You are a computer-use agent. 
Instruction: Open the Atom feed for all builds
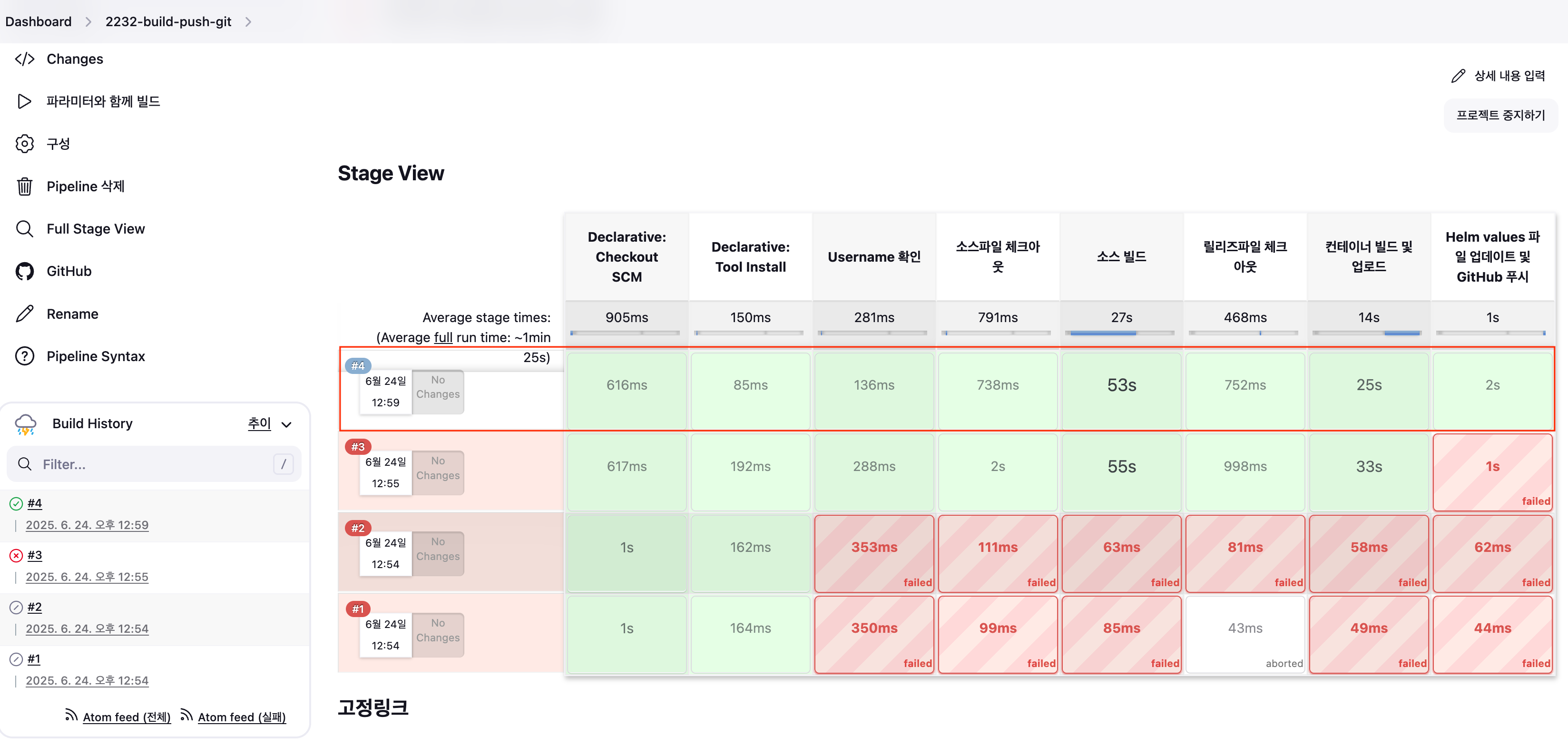[x=126, y=717]
